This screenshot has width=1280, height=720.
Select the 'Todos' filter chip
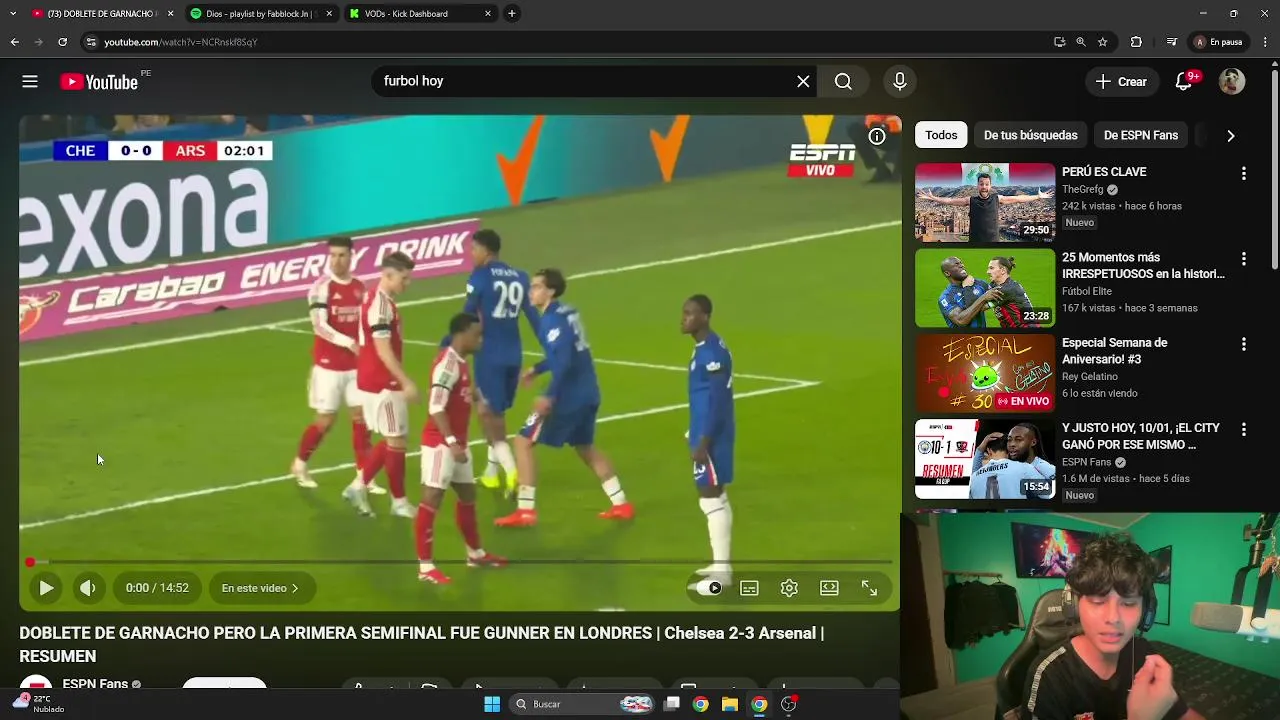click(941, 135)
